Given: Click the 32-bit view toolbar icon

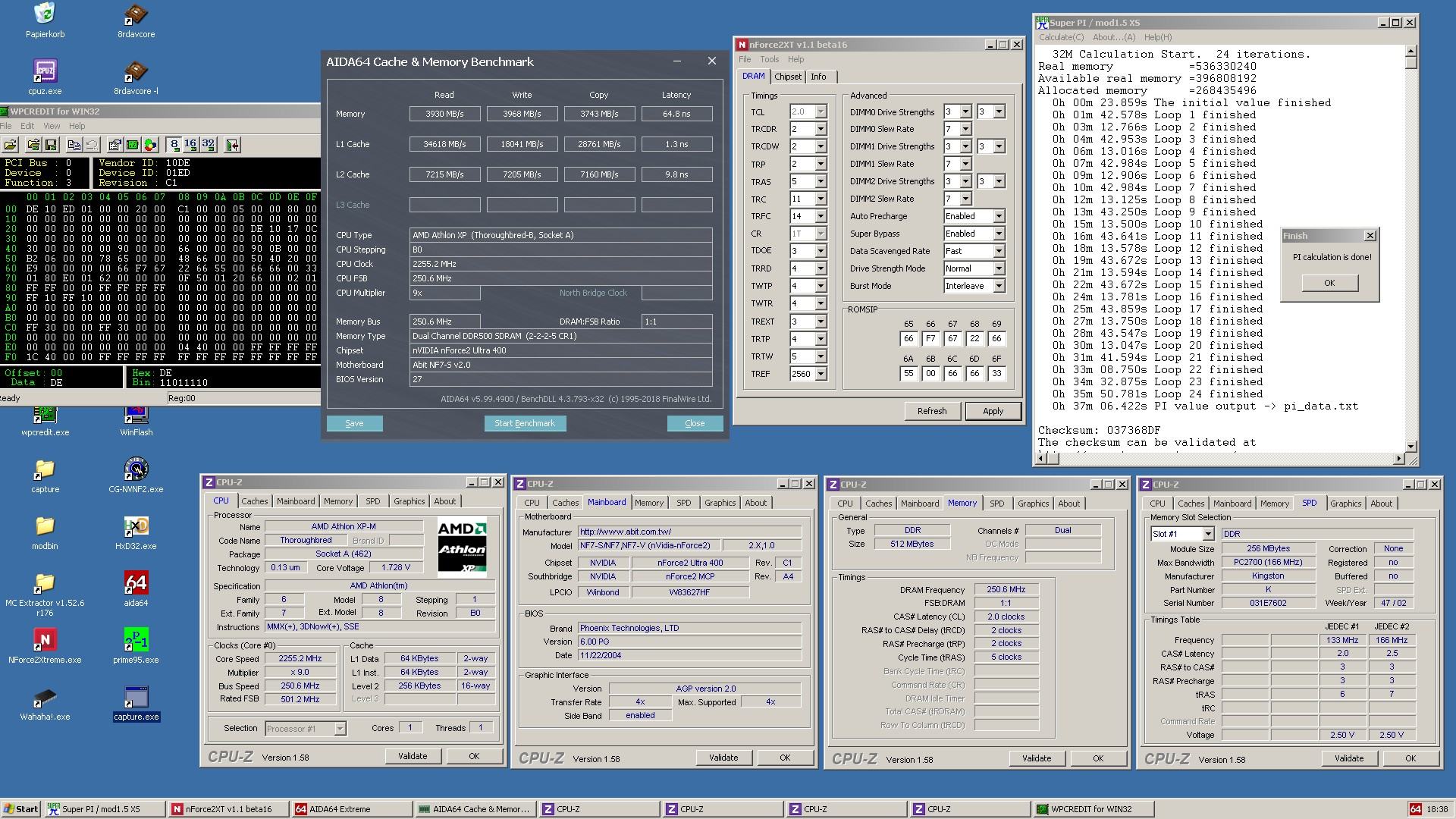Looking at the screenshot, I should 208,145.
